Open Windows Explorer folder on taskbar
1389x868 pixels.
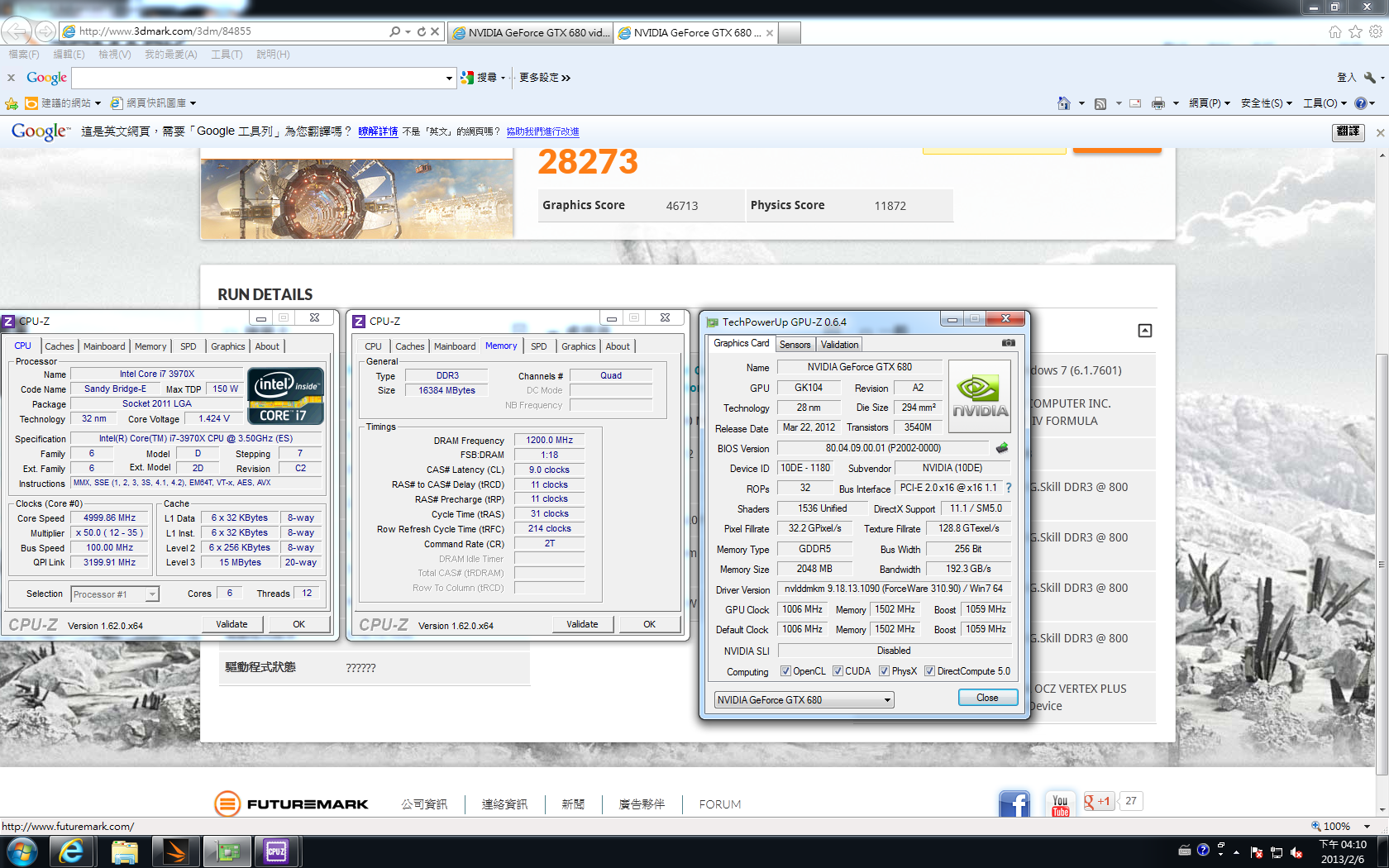[x=124, y=851]
